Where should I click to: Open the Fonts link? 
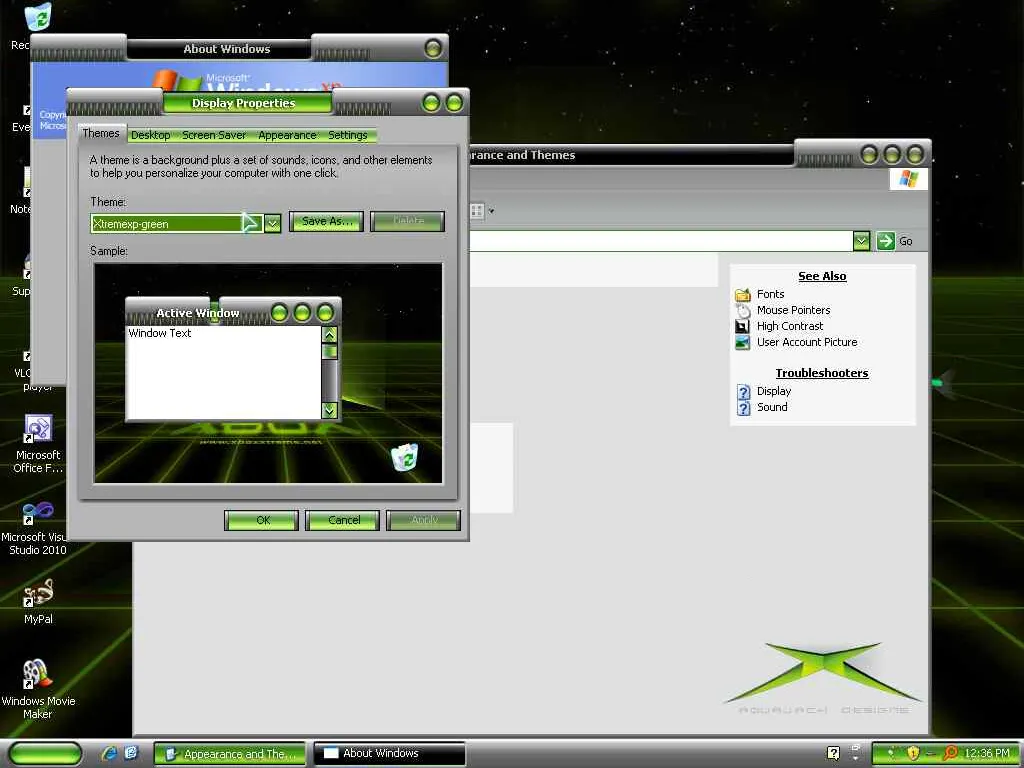[x=770, y=295]
